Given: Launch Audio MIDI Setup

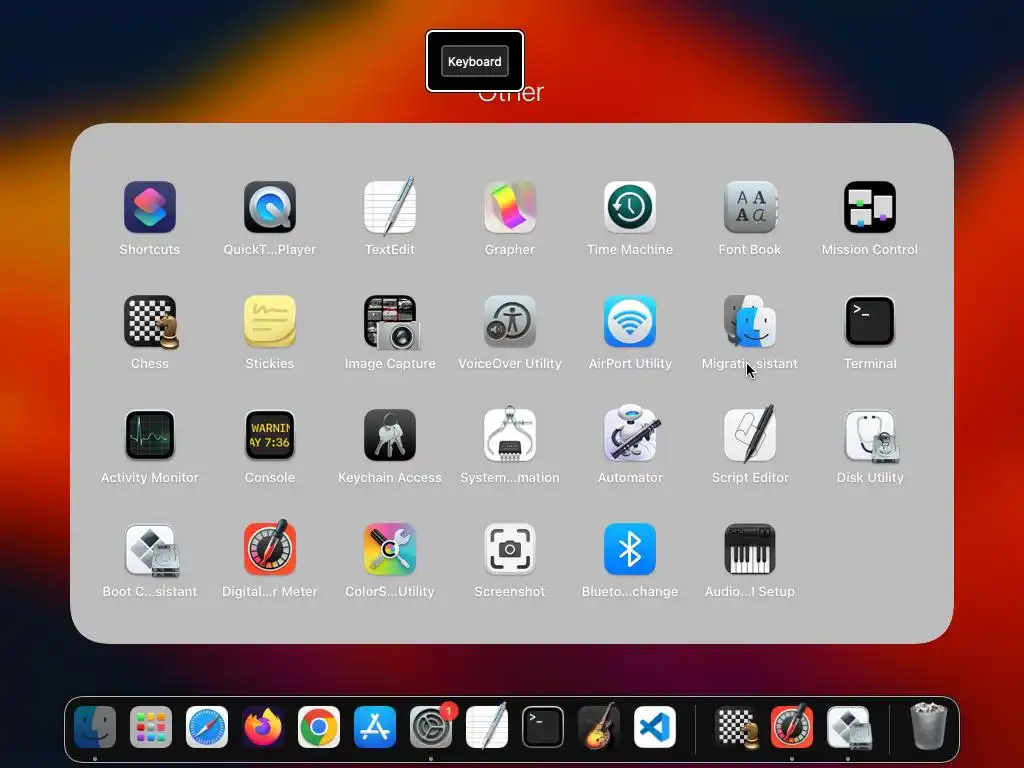Looking at the screenshot, I should (750, 550).
